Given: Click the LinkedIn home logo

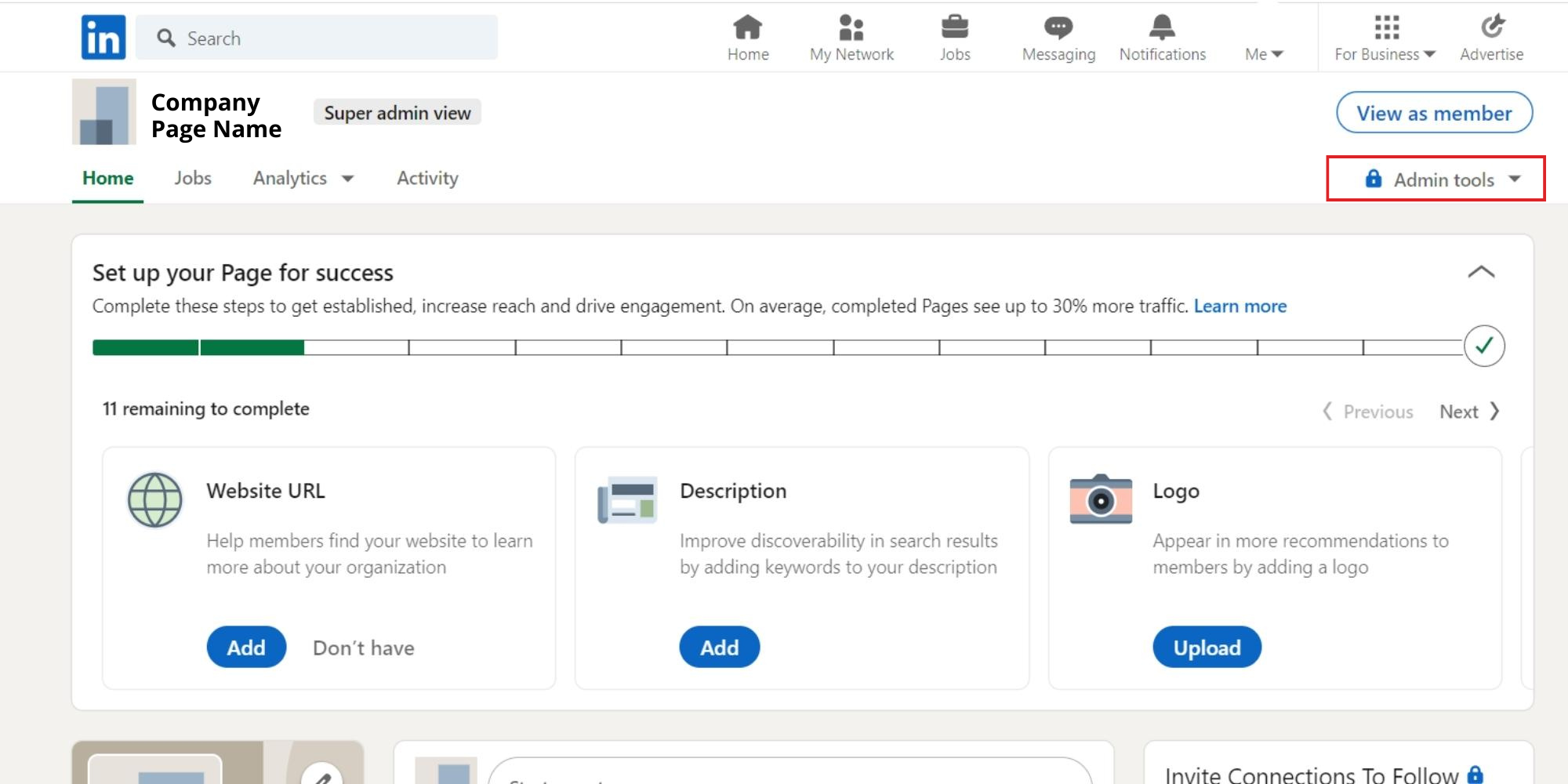Looking at the screenshot, I should click(x=102, y=36).
